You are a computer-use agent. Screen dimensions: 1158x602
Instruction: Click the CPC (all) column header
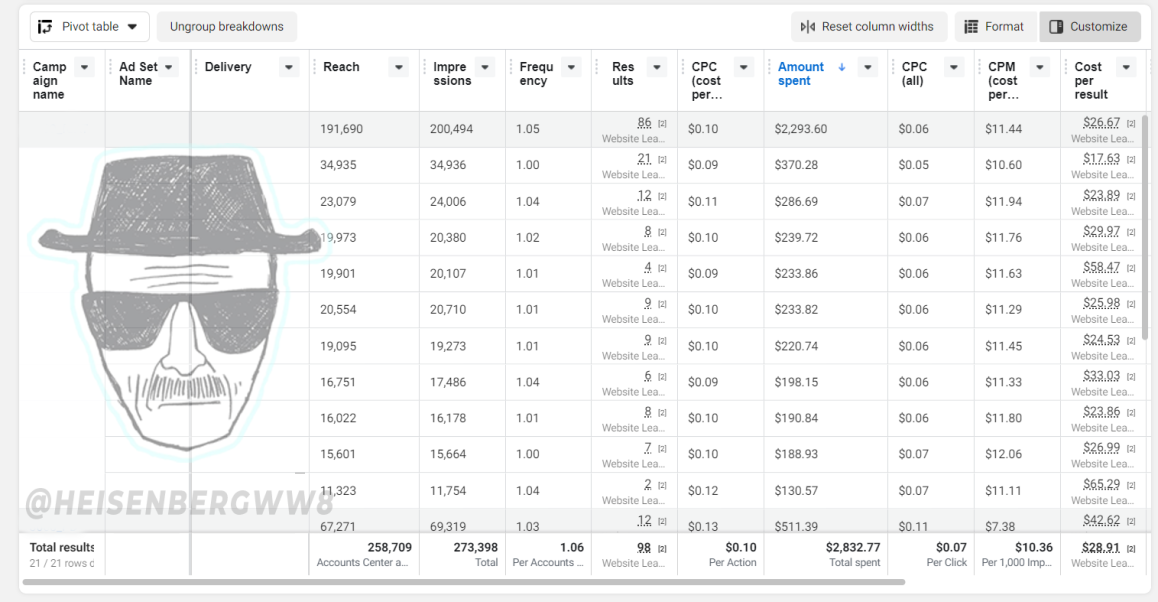click(914, 74)
